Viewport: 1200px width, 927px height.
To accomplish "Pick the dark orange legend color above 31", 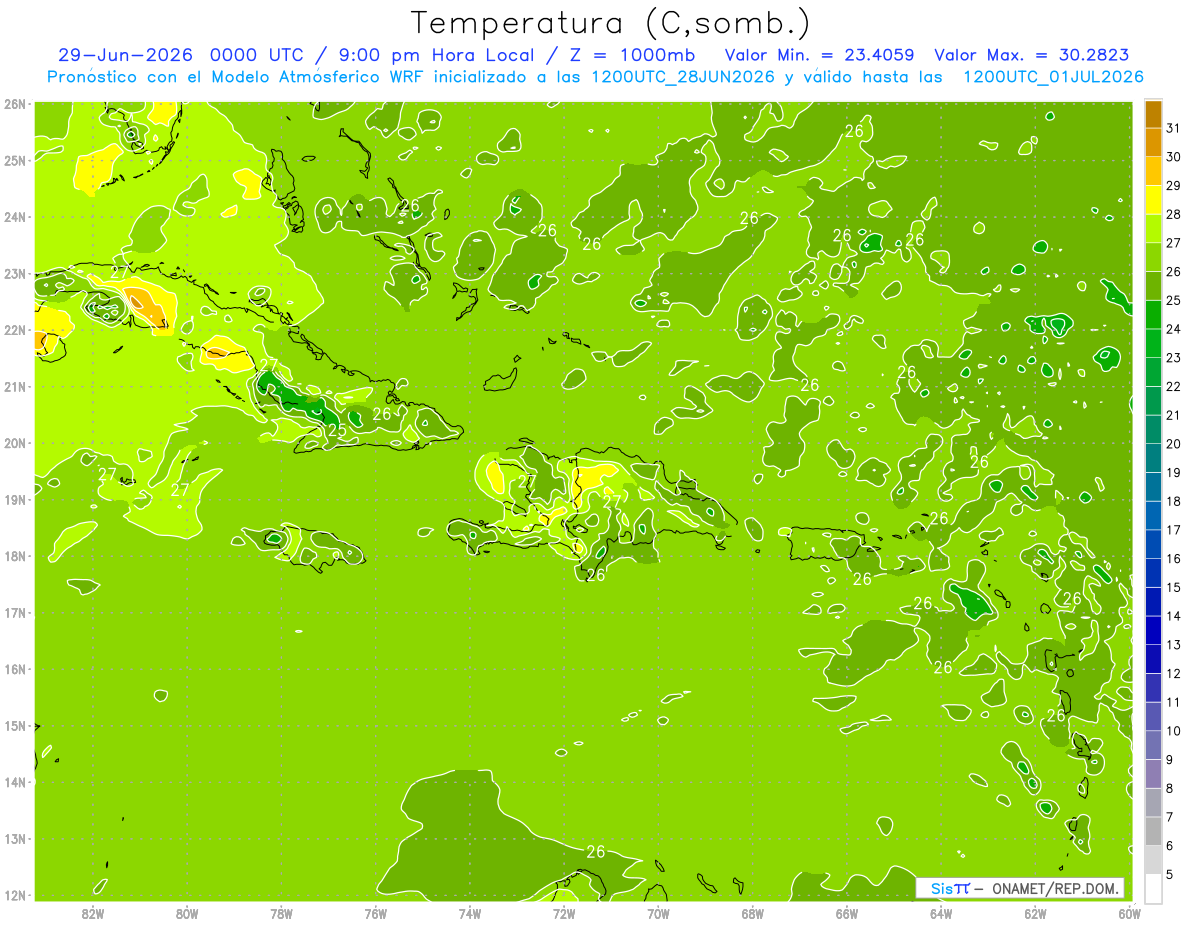I will [1153, 114].
